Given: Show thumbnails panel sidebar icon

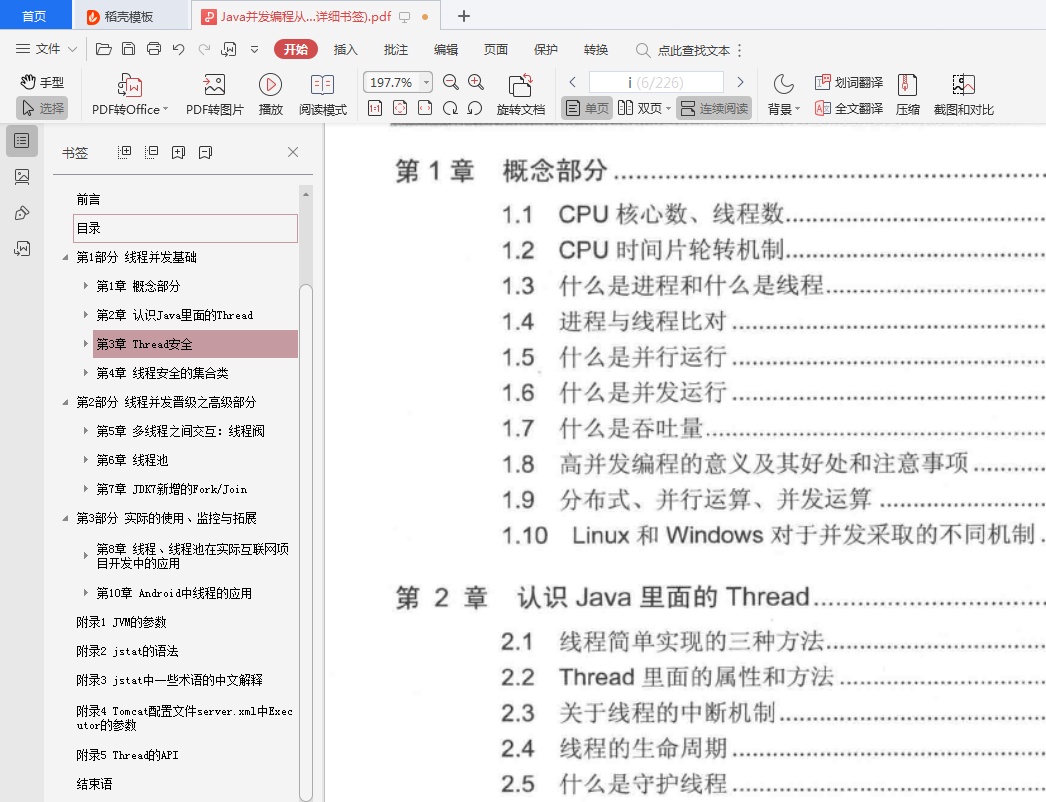Looking at the screenshot, I should coord(22,177).
